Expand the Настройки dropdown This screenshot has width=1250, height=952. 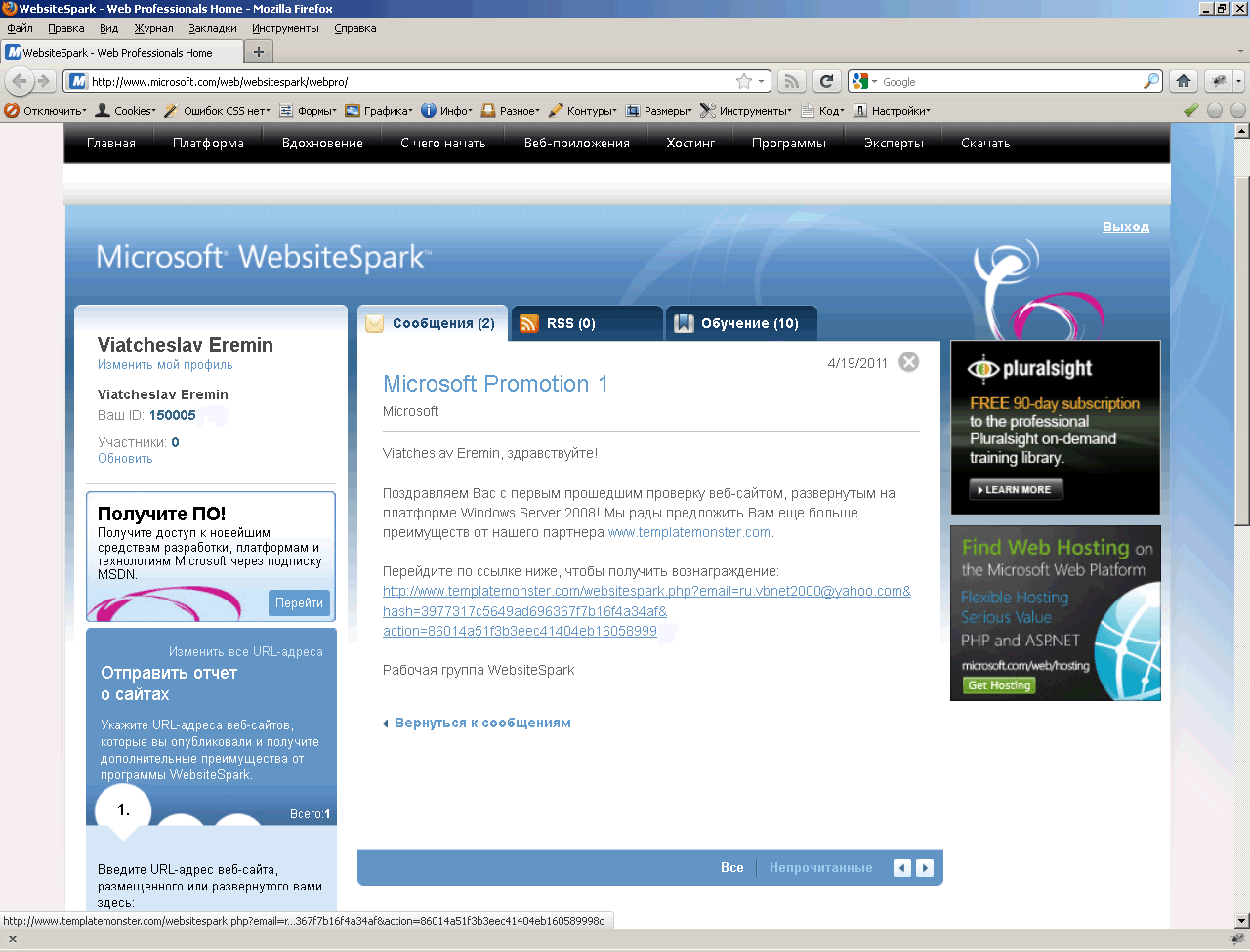pyautogui.click(x=893, y=111)
